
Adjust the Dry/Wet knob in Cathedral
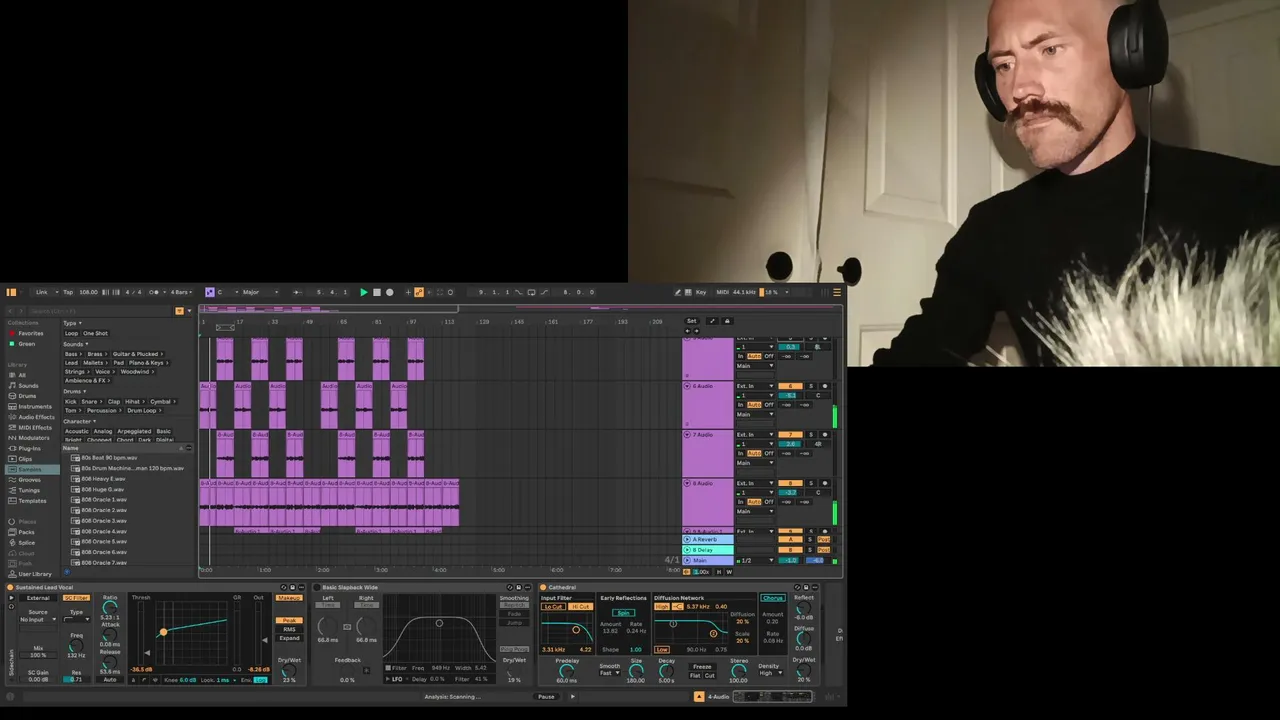point(803,669)
